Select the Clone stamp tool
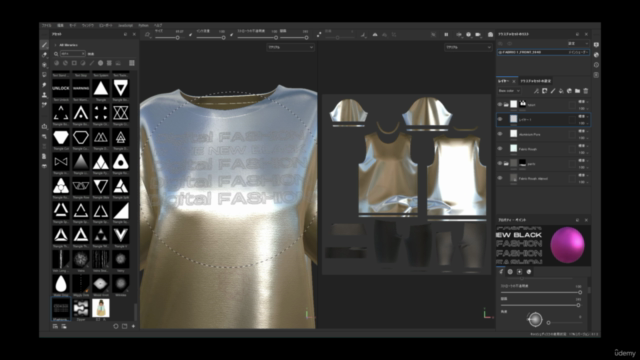 (44, 95)
